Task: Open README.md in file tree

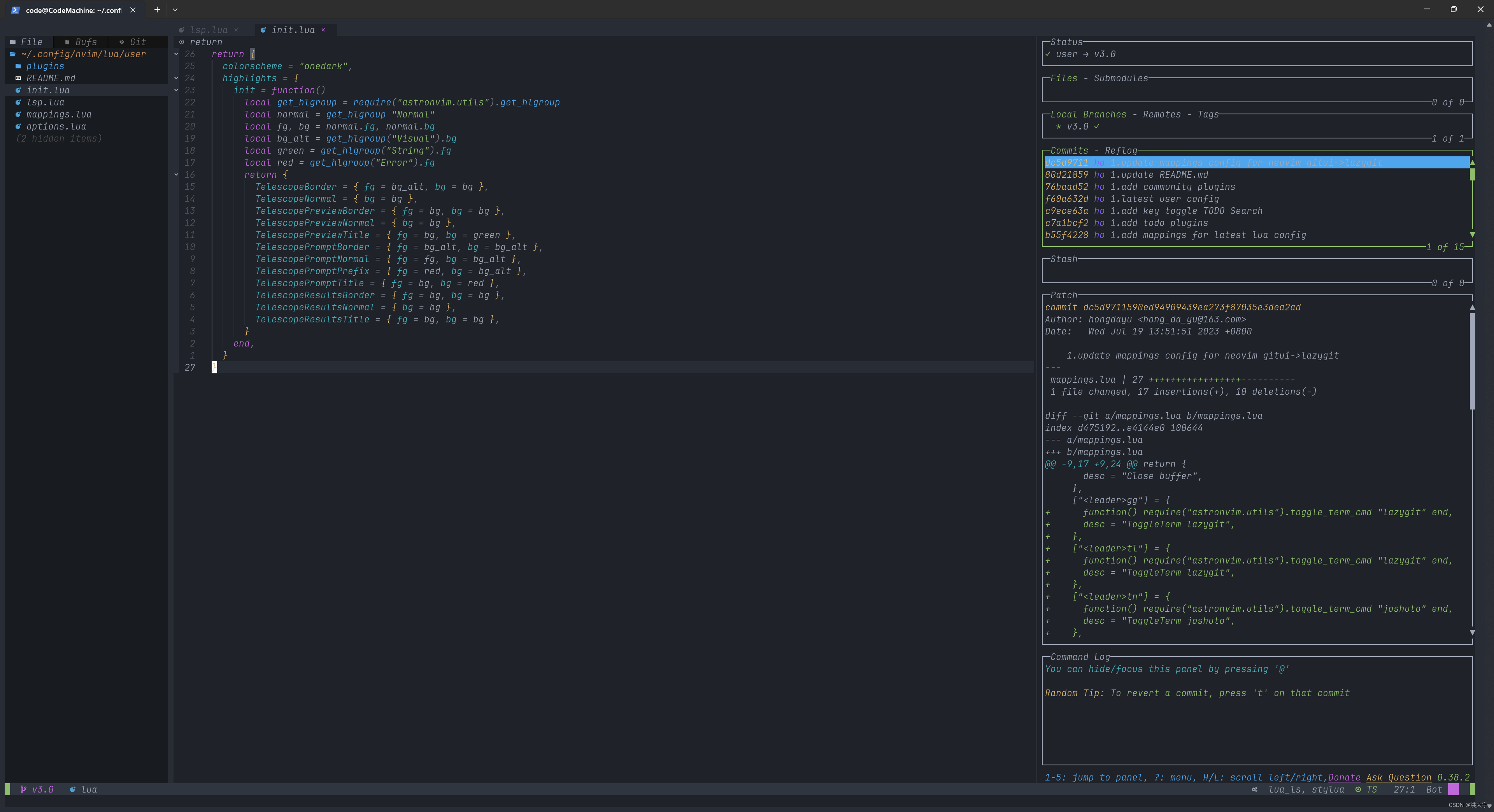Action: [51, 78]
